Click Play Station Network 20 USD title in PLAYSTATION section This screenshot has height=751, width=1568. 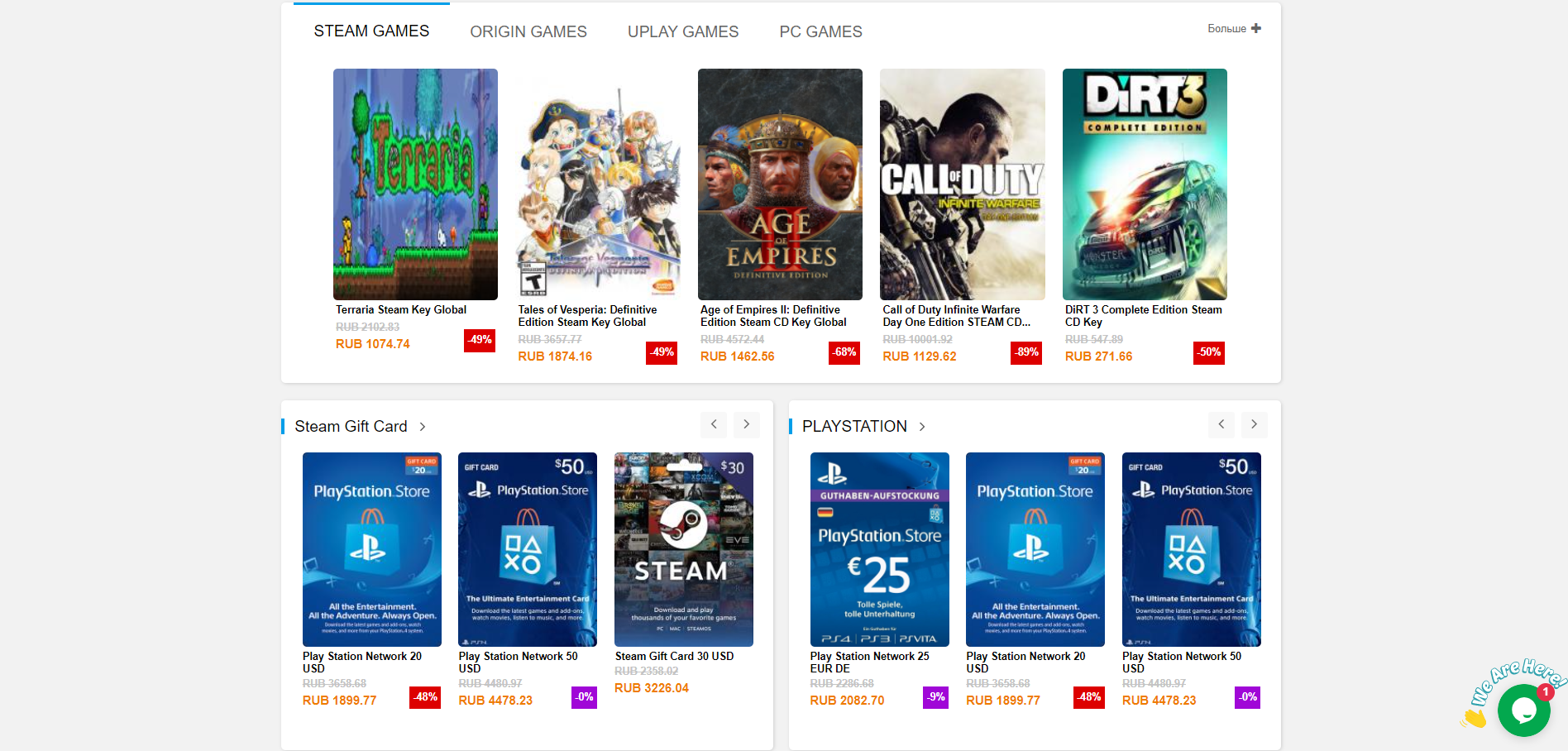click(x=1025, y=663)
